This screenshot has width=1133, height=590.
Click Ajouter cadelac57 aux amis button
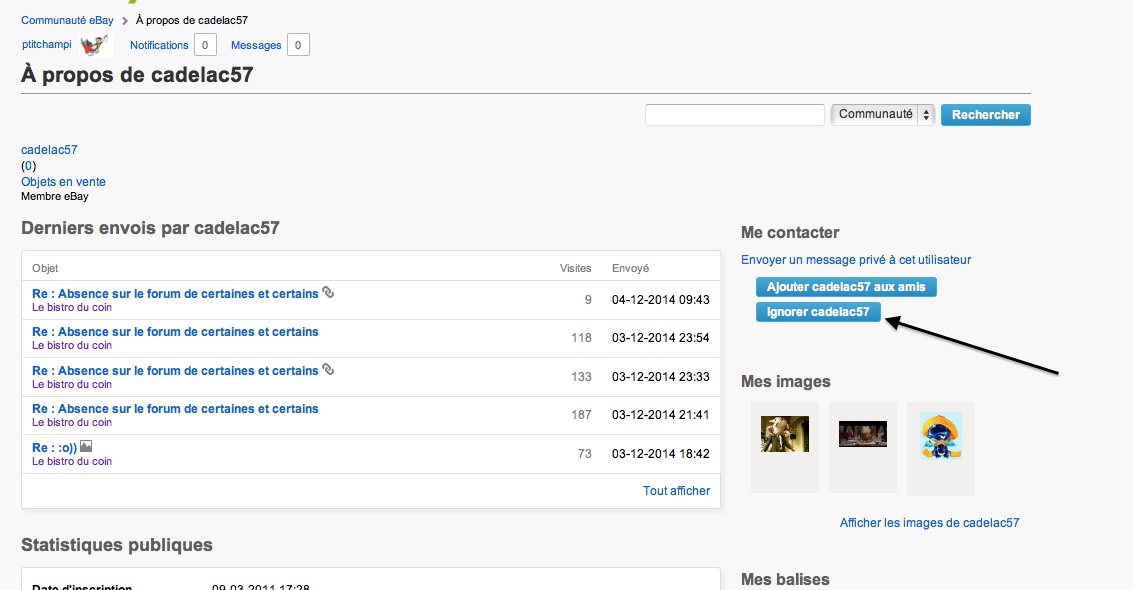coord(846,287)
